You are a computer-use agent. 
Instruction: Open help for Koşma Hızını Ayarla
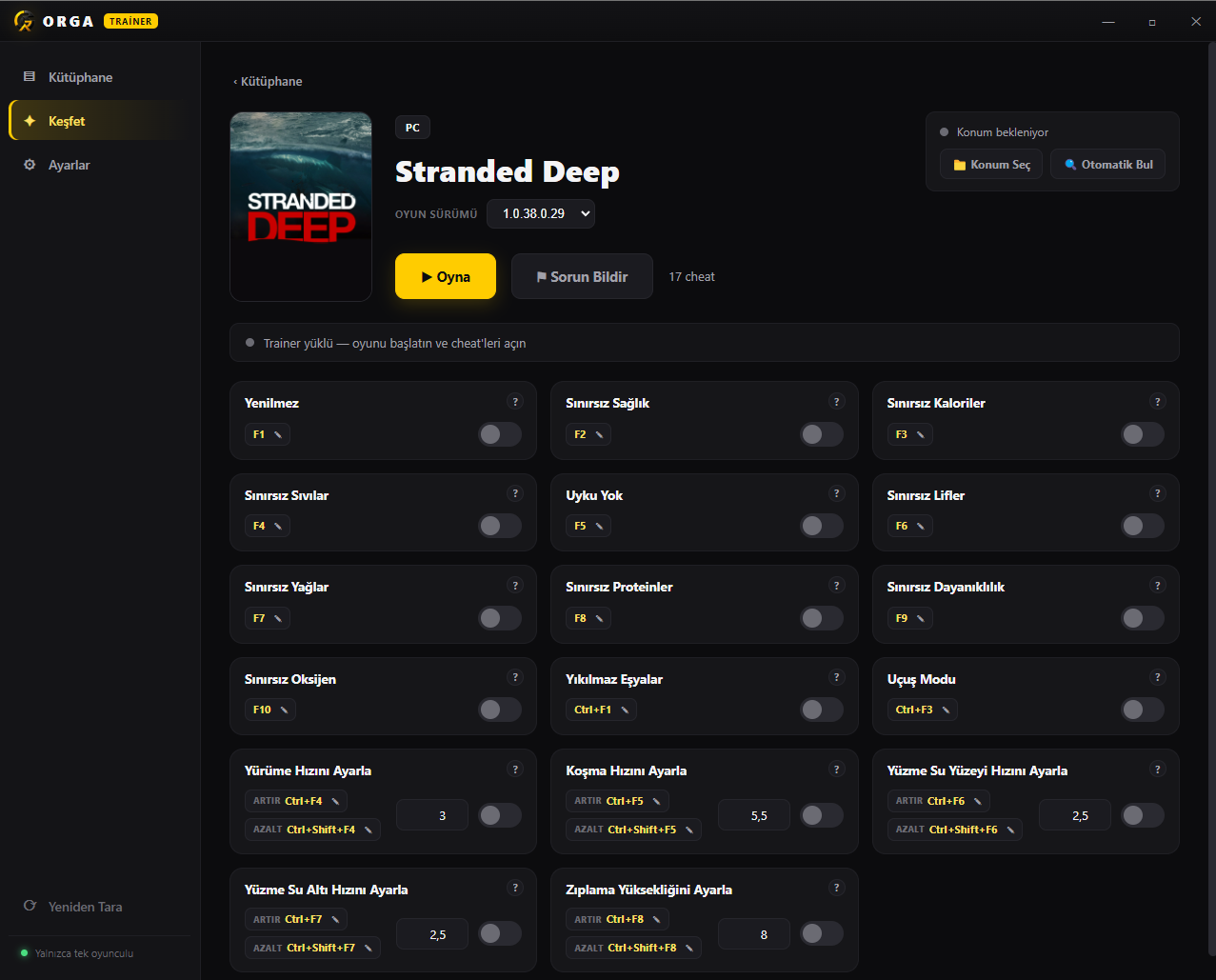[x=837, y=770]
